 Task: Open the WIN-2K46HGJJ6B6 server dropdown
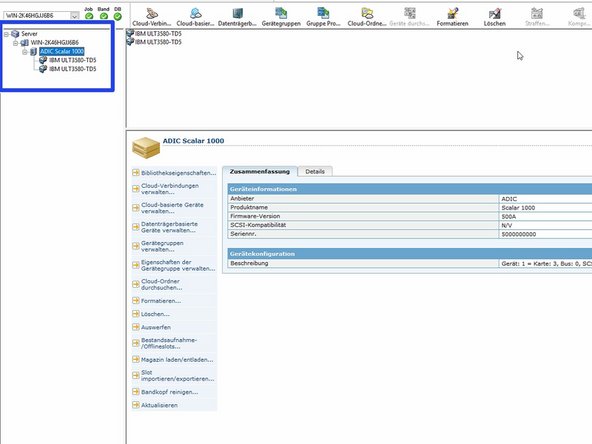[75, 15]
